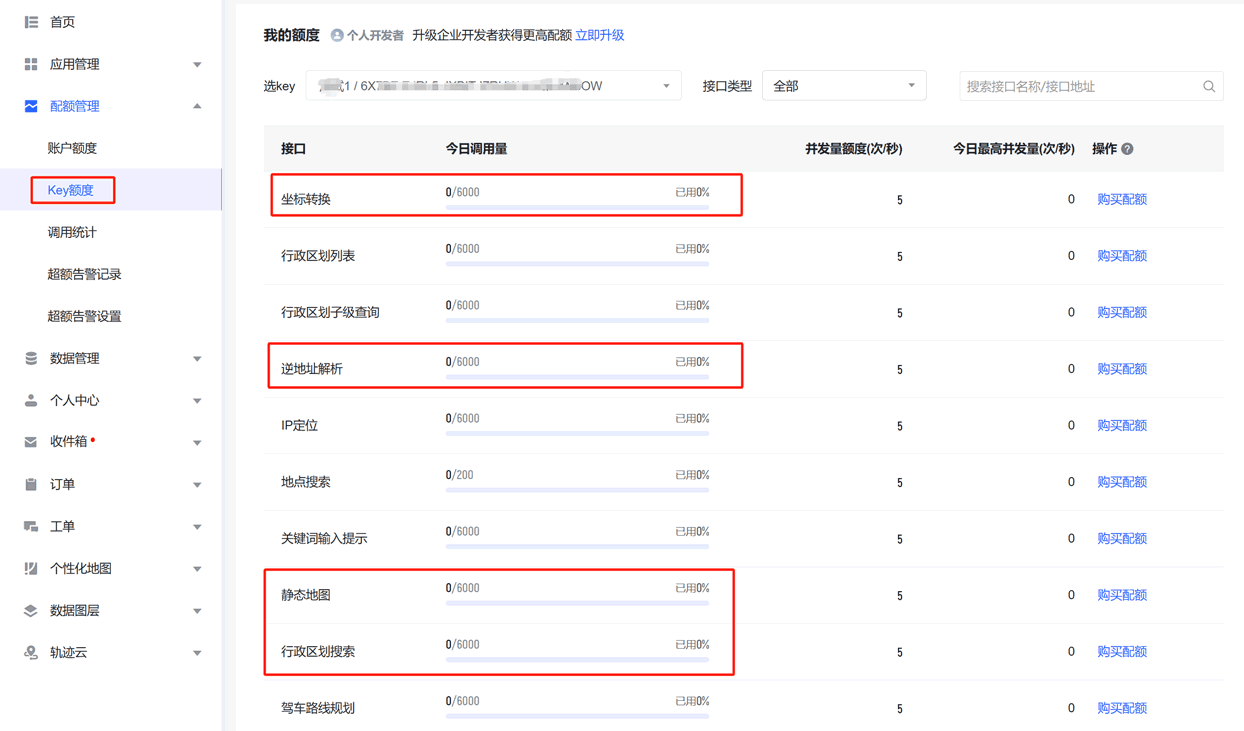
Task: Expand the 个人中心 menu section
Action: [x=197, y=400]
